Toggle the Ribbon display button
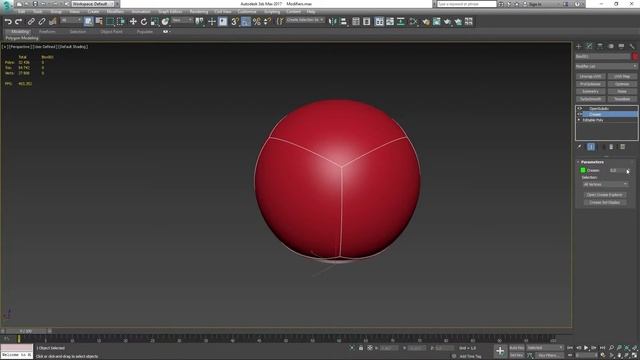640x360 pixels. (379, 22)
